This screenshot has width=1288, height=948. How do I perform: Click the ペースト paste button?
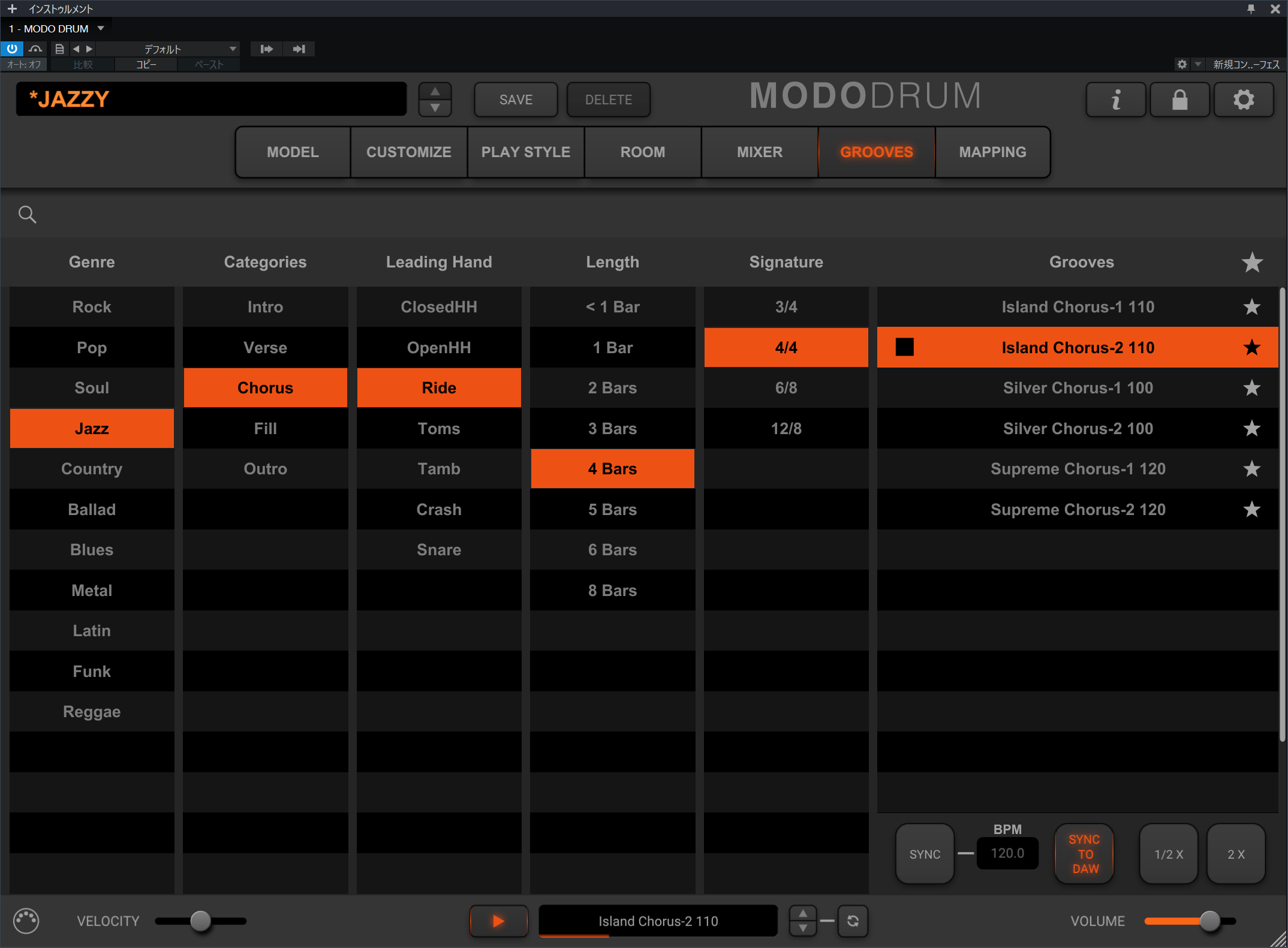(209, 65)
